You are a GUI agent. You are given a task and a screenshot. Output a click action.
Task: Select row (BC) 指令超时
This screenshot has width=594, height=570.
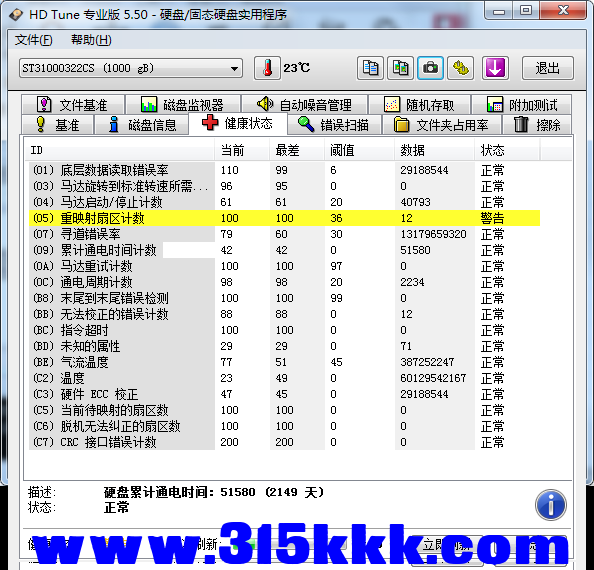(284, 330)
